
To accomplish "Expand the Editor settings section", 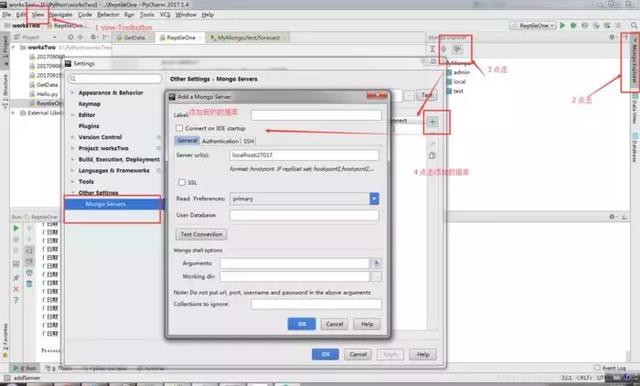I will (72, 115).
